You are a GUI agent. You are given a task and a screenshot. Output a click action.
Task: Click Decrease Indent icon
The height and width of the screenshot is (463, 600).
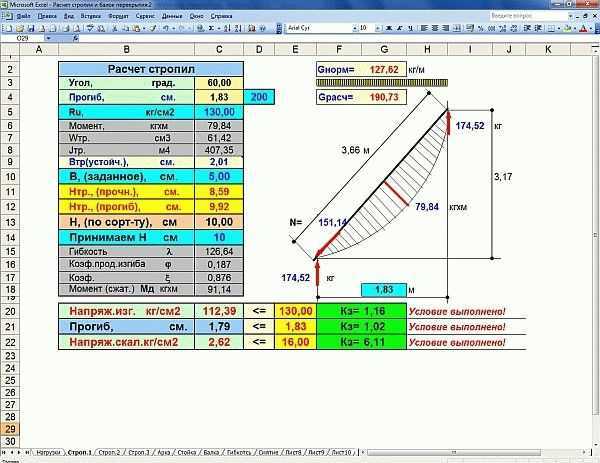coord(527,28)
